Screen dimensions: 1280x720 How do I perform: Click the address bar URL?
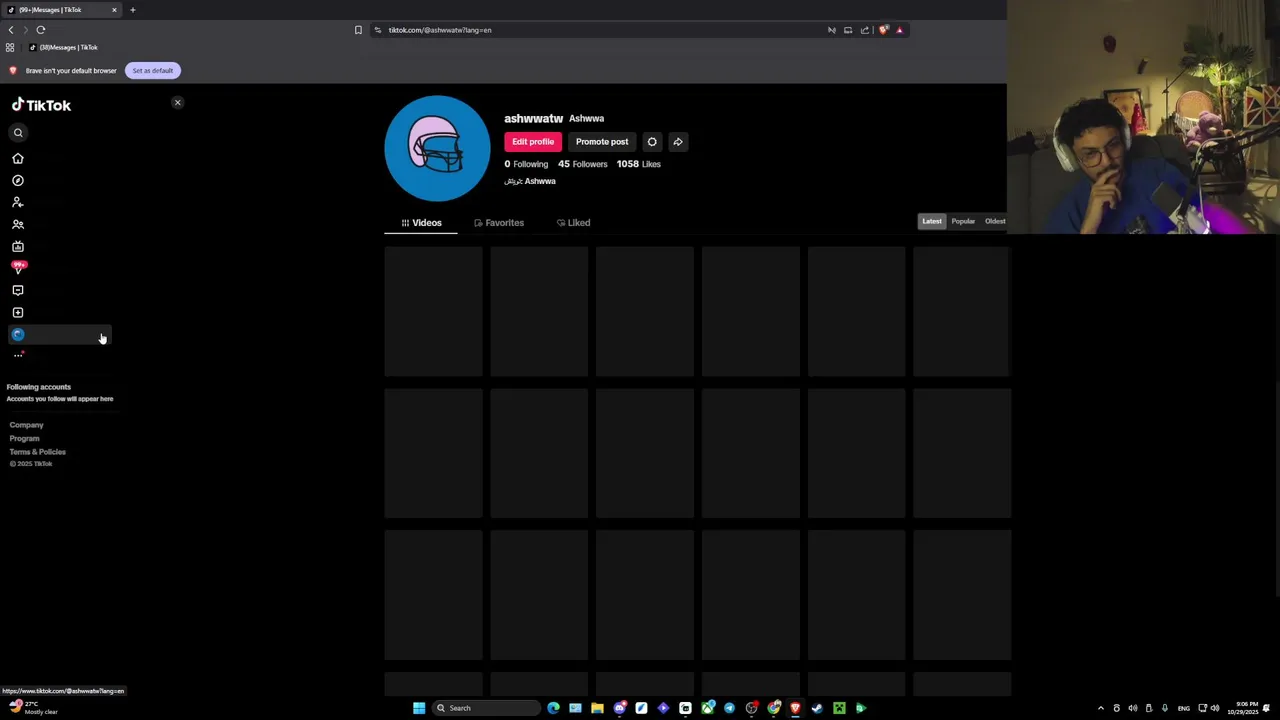[x=440, y=30]
